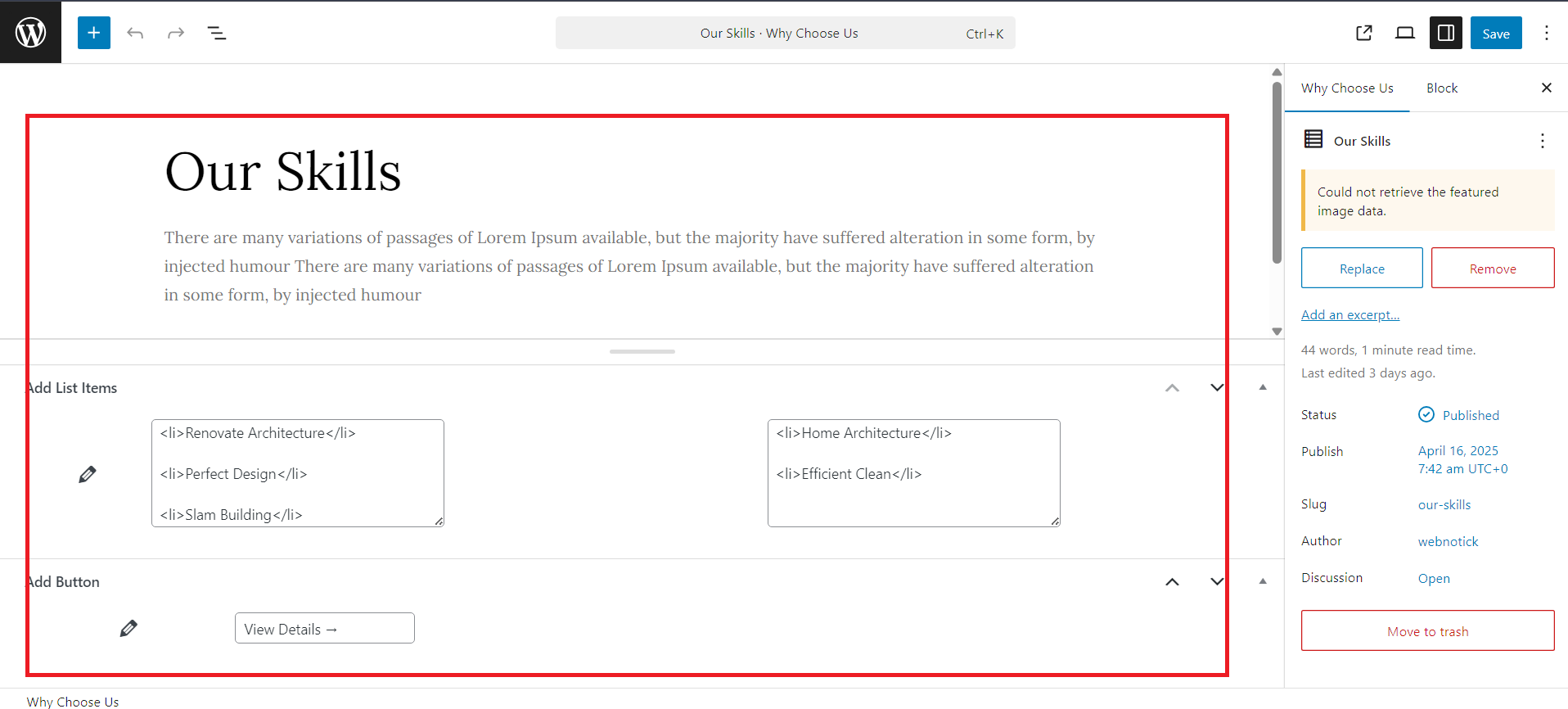
Task: Collapse the Add List Items metabox triangle
Action: 1263,387
